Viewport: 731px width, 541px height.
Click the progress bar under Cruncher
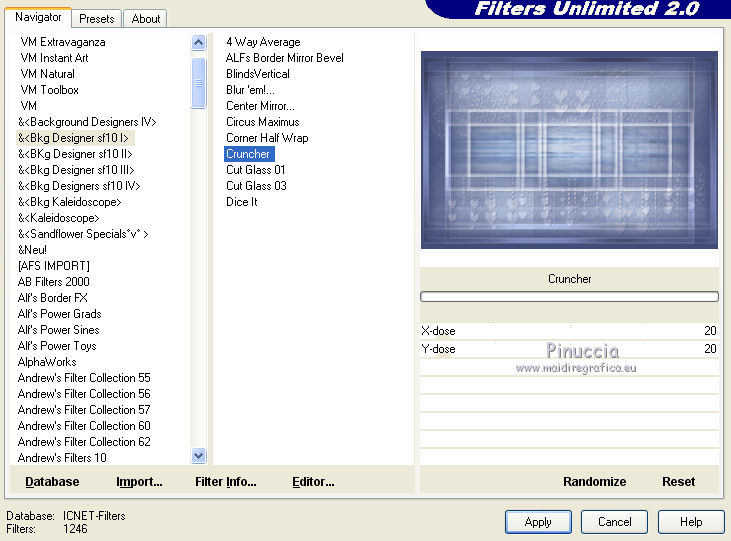(569, 297)
